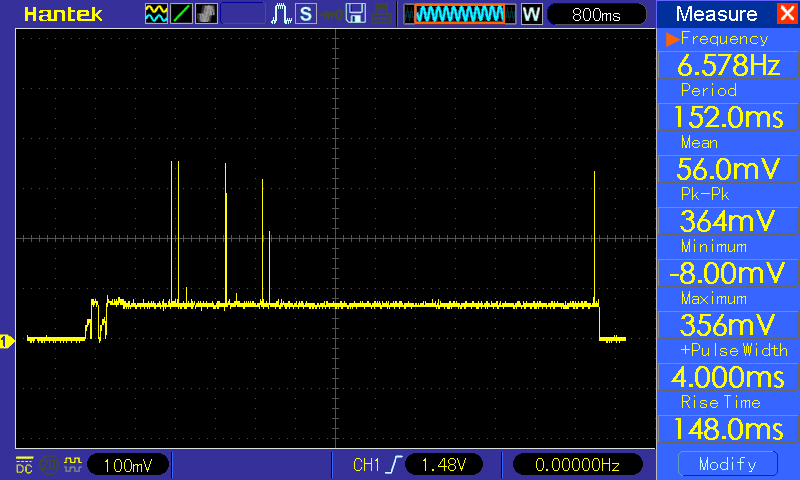Click the dual waveform display icon
The height and width of the screenshot is (480, 800).
(156, 14)
